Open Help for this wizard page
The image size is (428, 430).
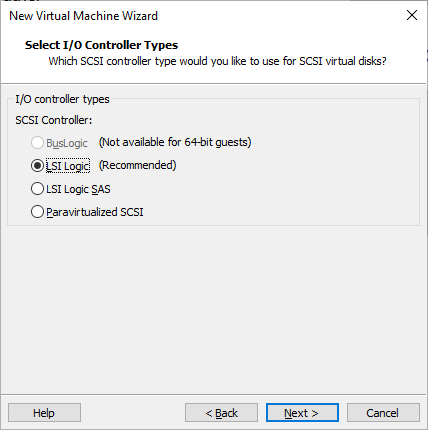[x=44, y=413]
